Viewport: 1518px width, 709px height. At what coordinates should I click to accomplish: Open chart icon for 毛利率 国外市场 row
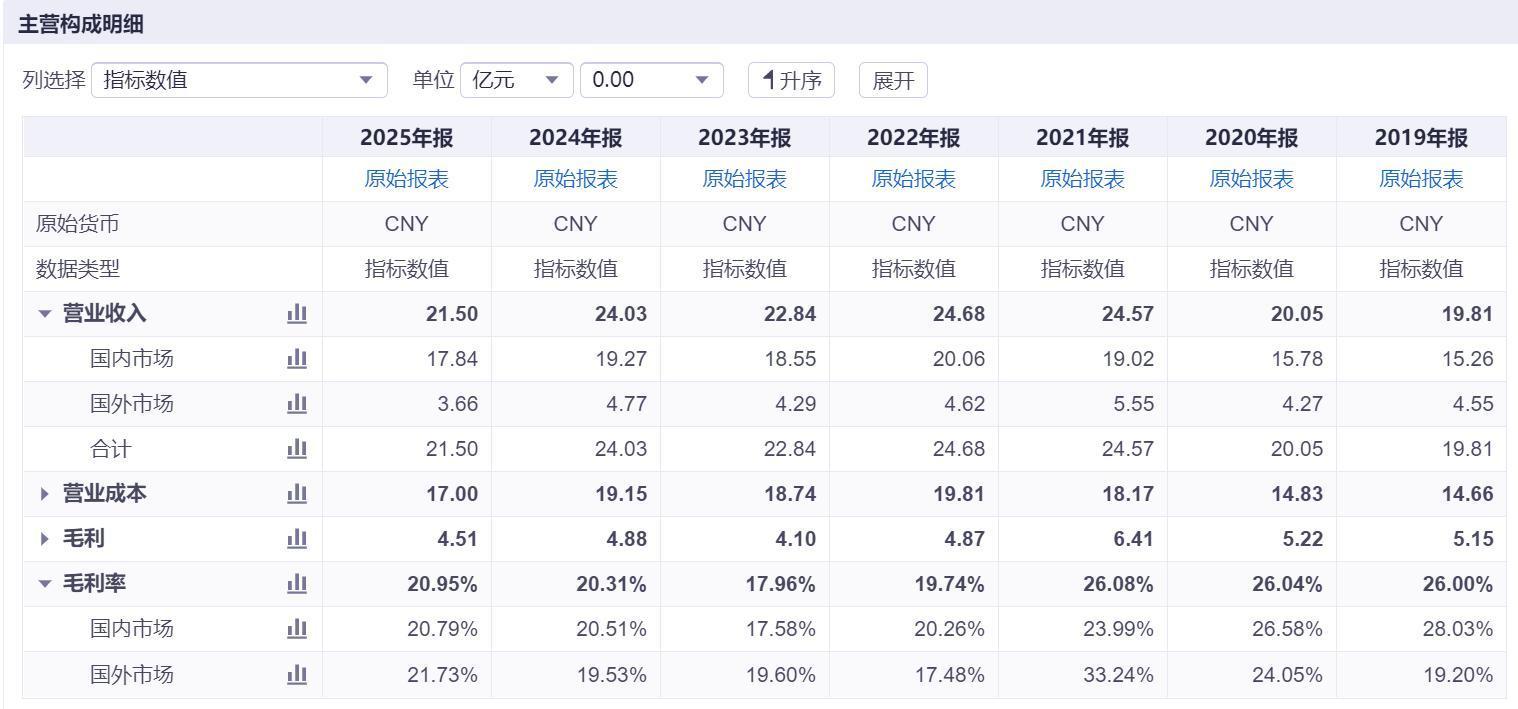(297, 675)
